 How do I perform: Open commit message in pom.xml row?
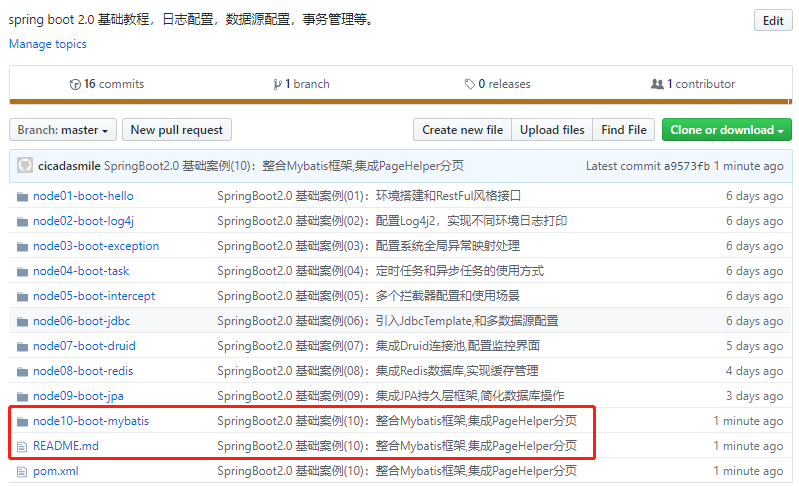pyautogui.click(x=397, y=471)
